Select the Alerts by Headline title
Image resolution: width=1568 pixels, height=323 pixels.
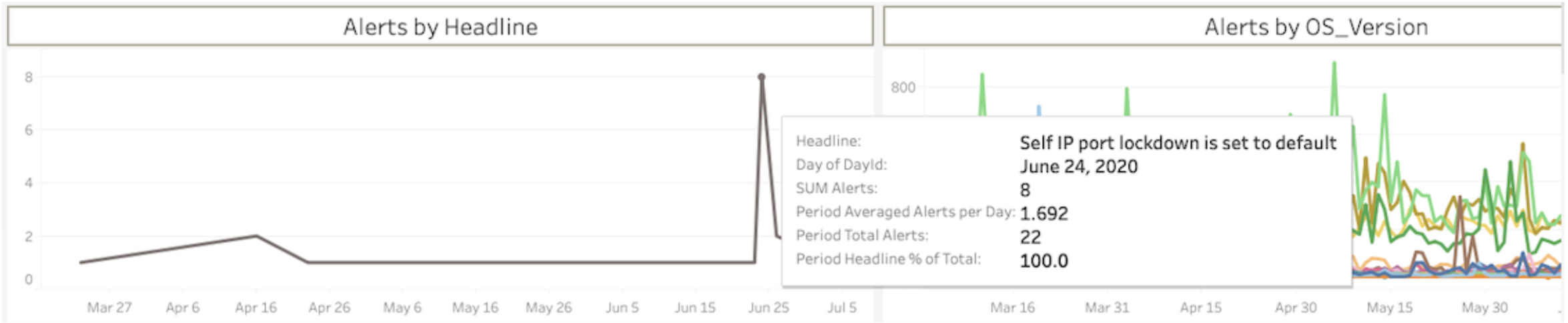pos(440,27)
